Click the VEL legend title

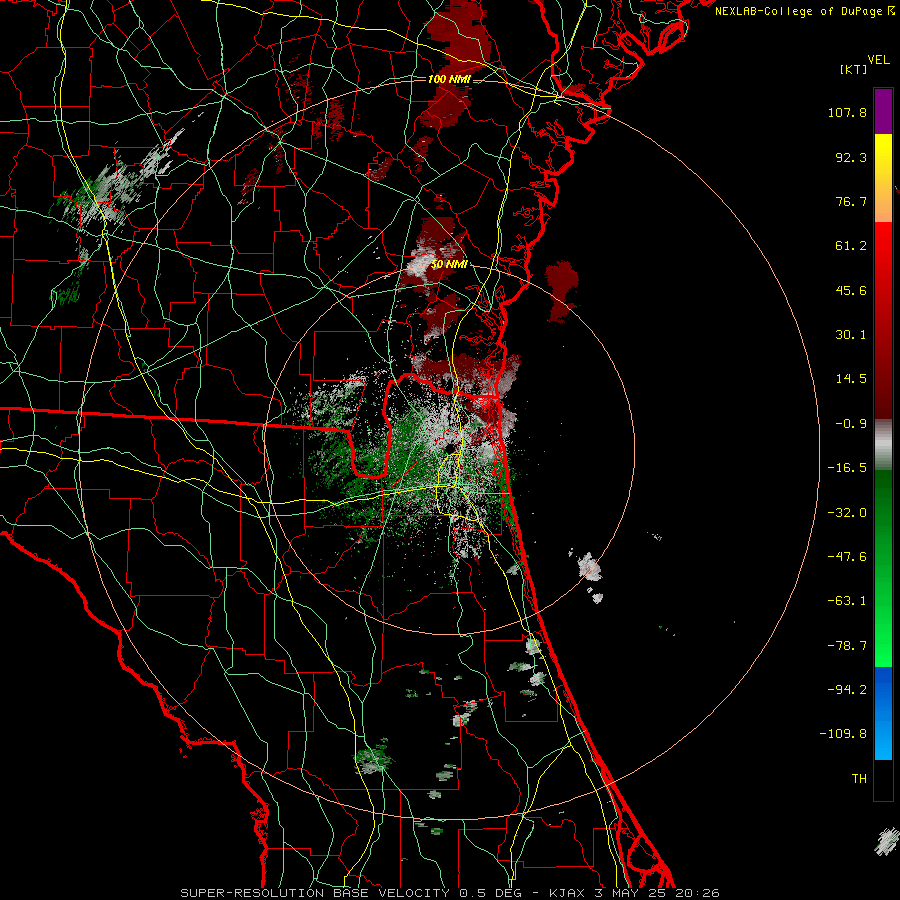coord(878,60)
